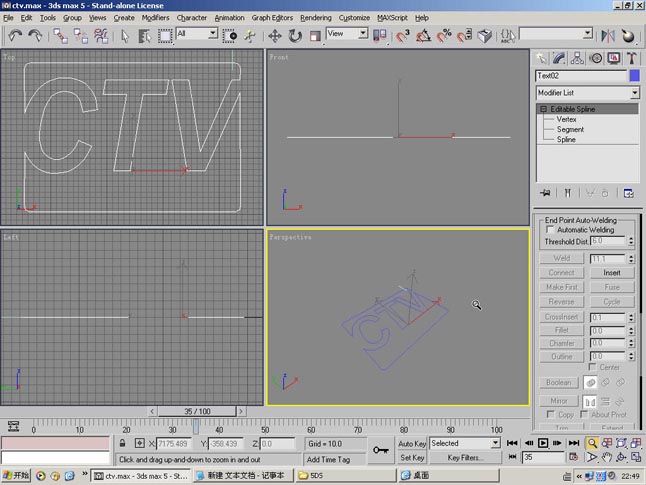The image size is (646, 485).
Task: Click the 35 / 100 time slider
Action: tap(197, 411)
